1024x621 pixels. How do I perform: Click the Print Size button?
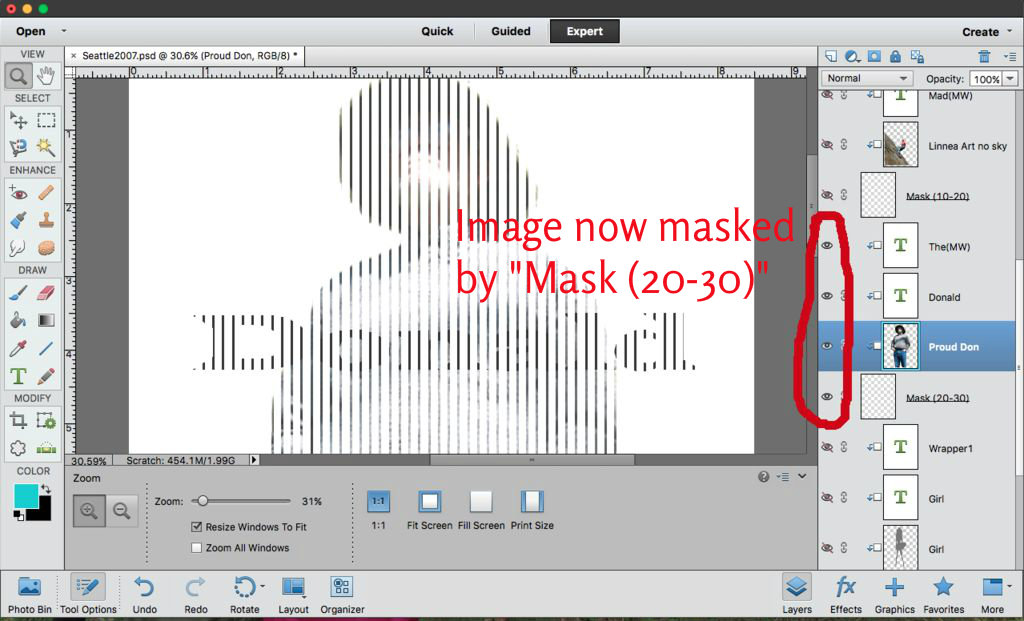pos(532,510)
